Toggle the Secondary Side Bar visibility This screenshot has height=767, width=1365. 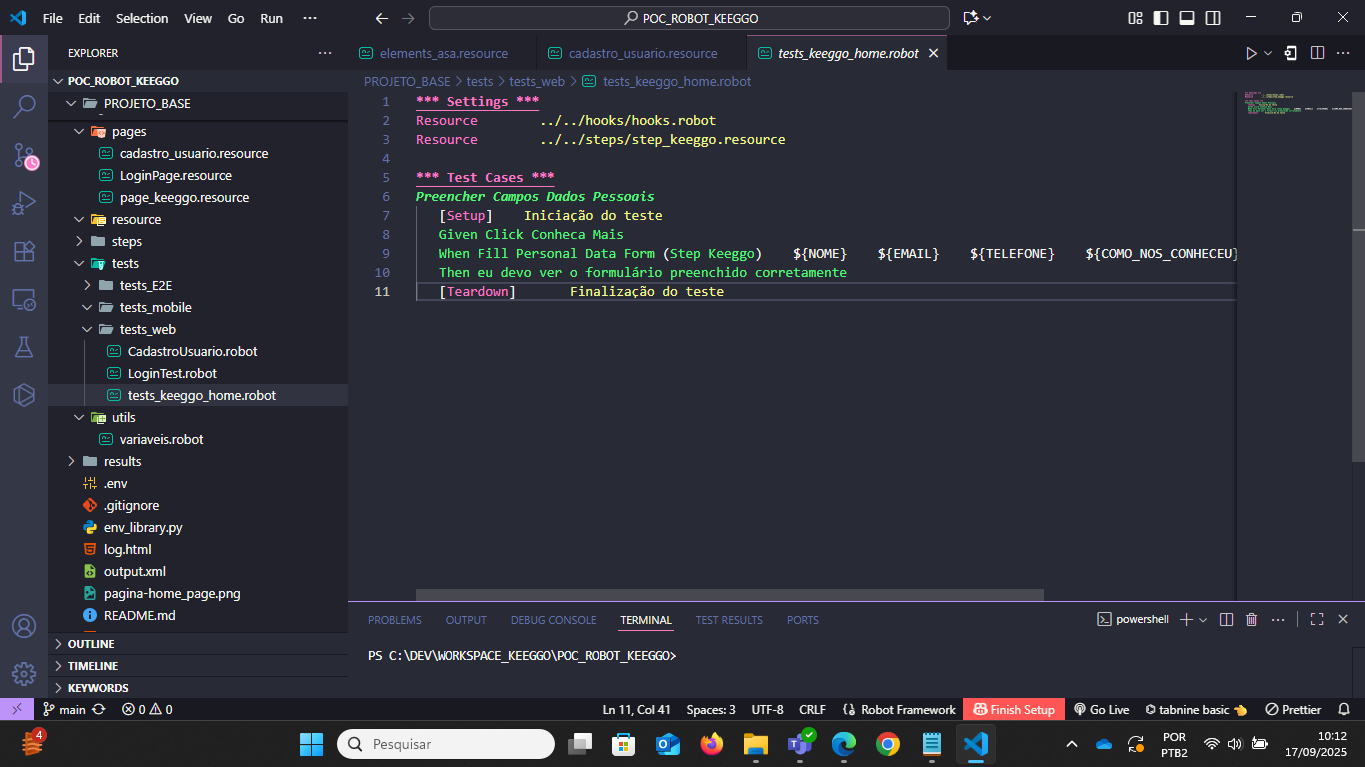click(1213, 18)
